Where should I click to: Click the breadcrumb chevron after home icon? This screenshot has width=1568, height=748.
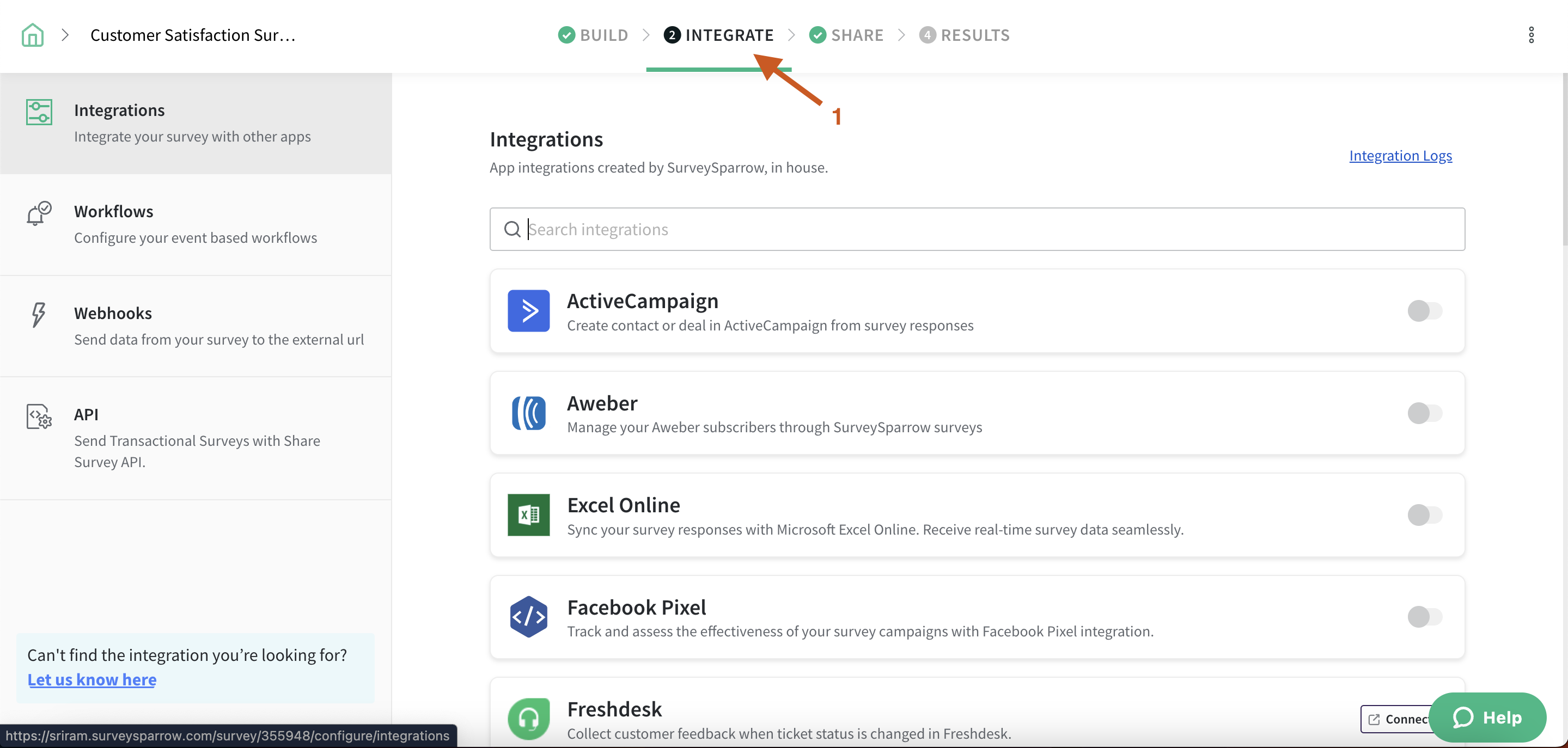pos(66,35)
